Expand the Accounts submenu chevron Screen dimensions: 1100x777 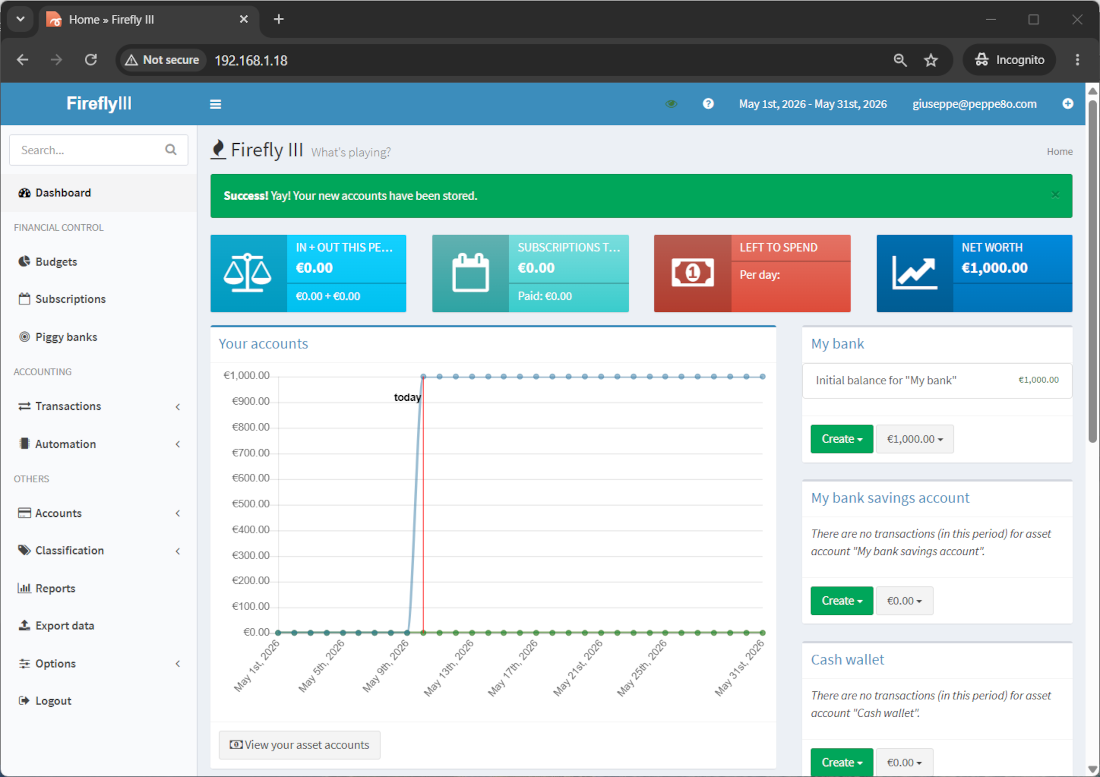pos(177,513)
